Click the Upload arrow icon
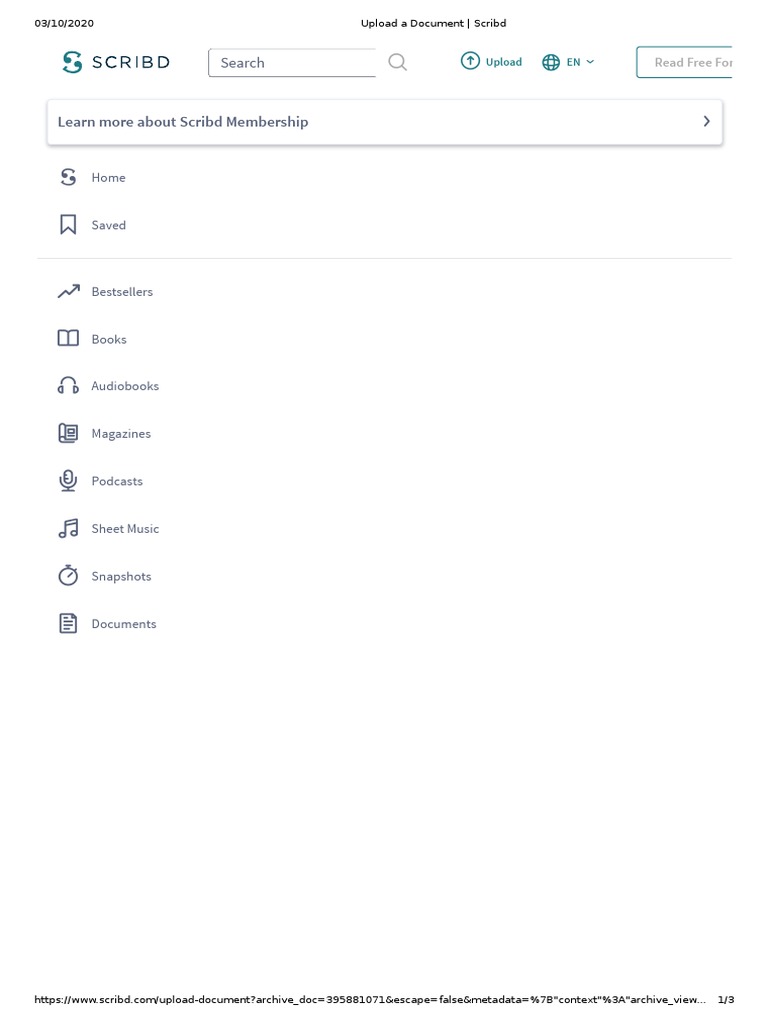The width and height of the screenshot is (768, 1024). click(470, 61)
